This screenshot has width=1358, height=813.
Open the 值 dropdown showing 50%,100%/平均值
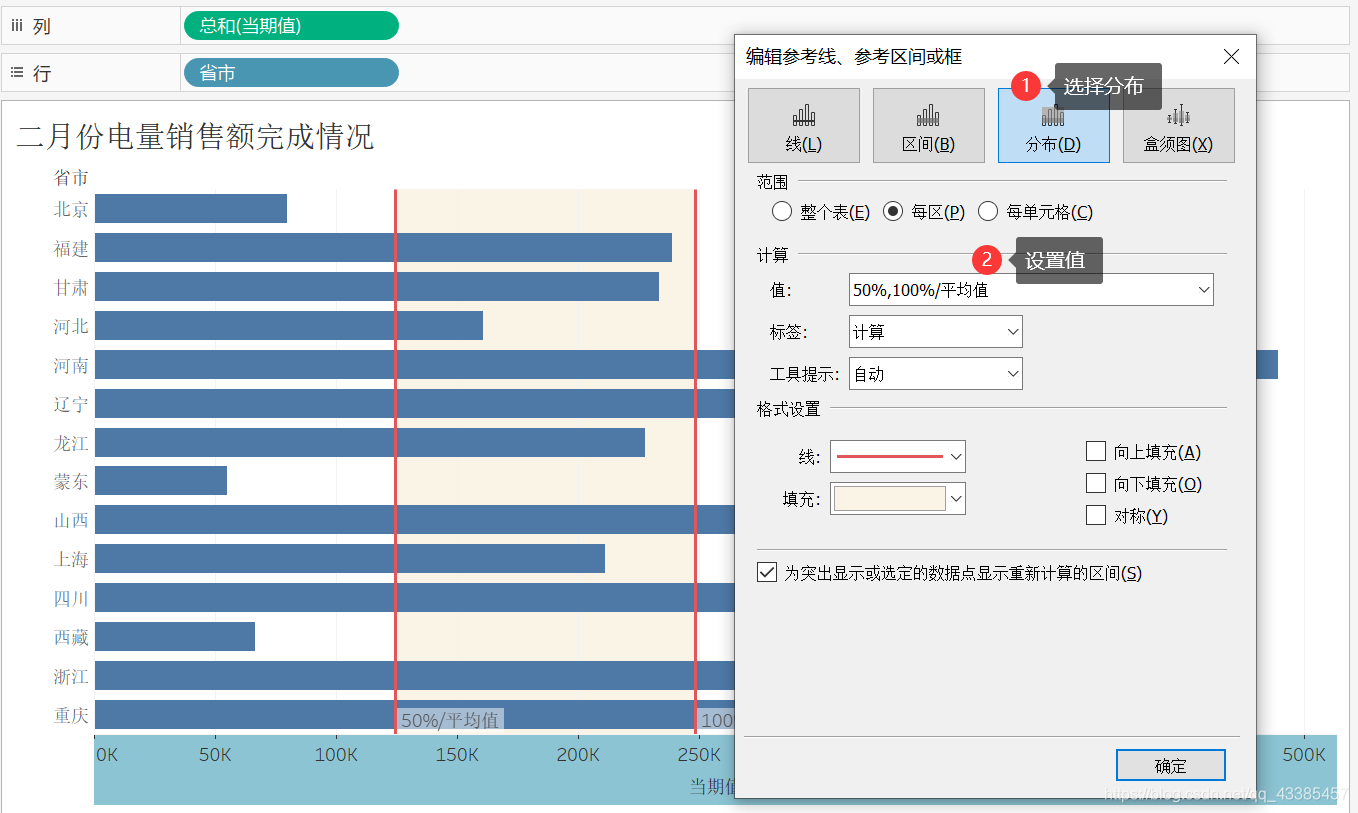(1031, 290)
